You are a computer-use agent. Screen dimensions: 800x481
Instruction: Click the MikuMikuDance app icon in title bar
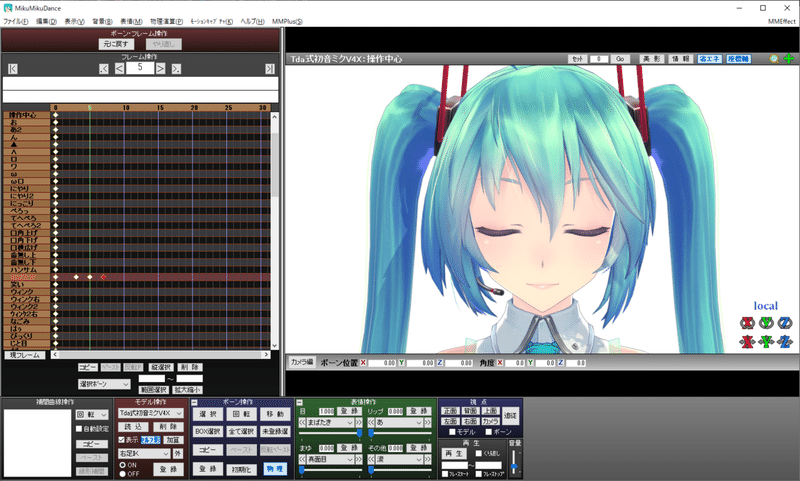click(8, 8)
